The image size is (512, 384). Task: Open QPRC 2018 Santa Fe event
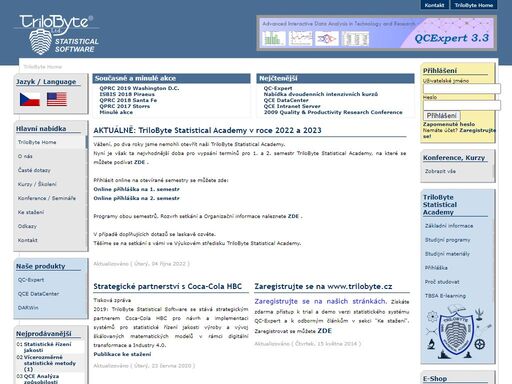pyautogui.click(x=128, y=100)
